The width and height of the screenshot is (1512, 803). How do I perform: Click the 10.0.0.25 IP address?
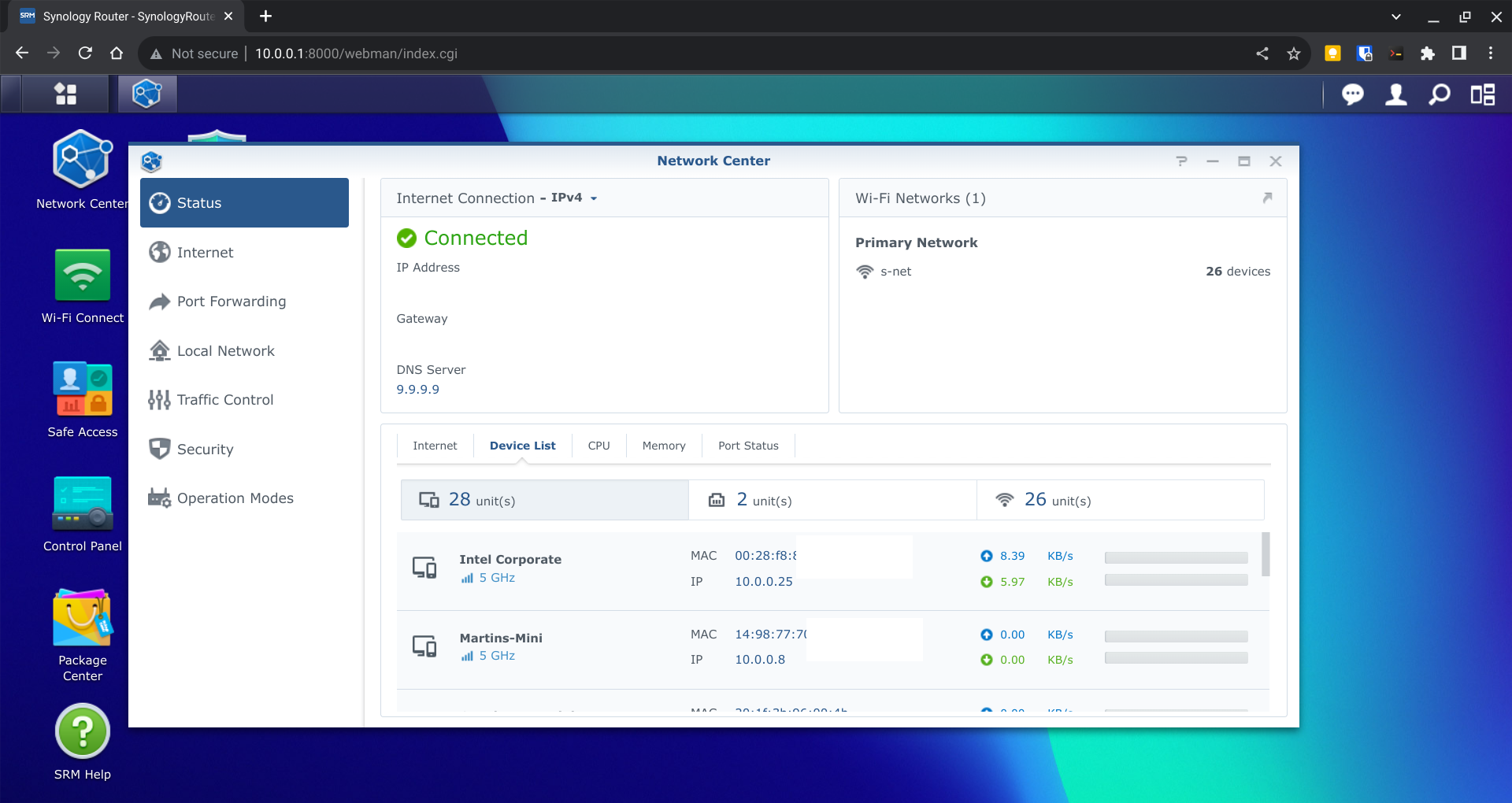(x=764, y=582)
